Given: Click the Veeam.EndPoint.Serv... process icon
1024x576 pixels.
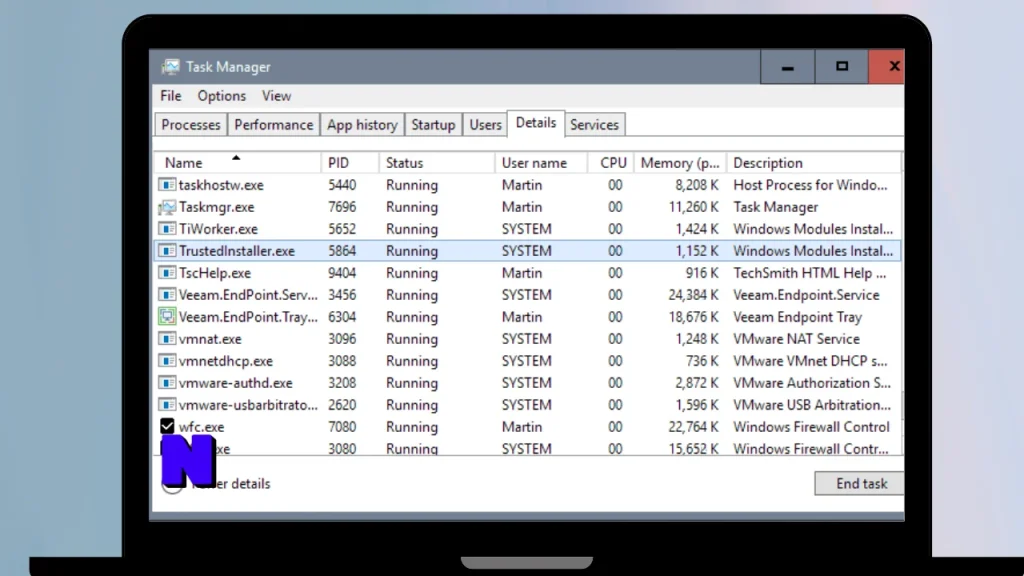Looking at the screenshot, I should click(x=167, y=295).
